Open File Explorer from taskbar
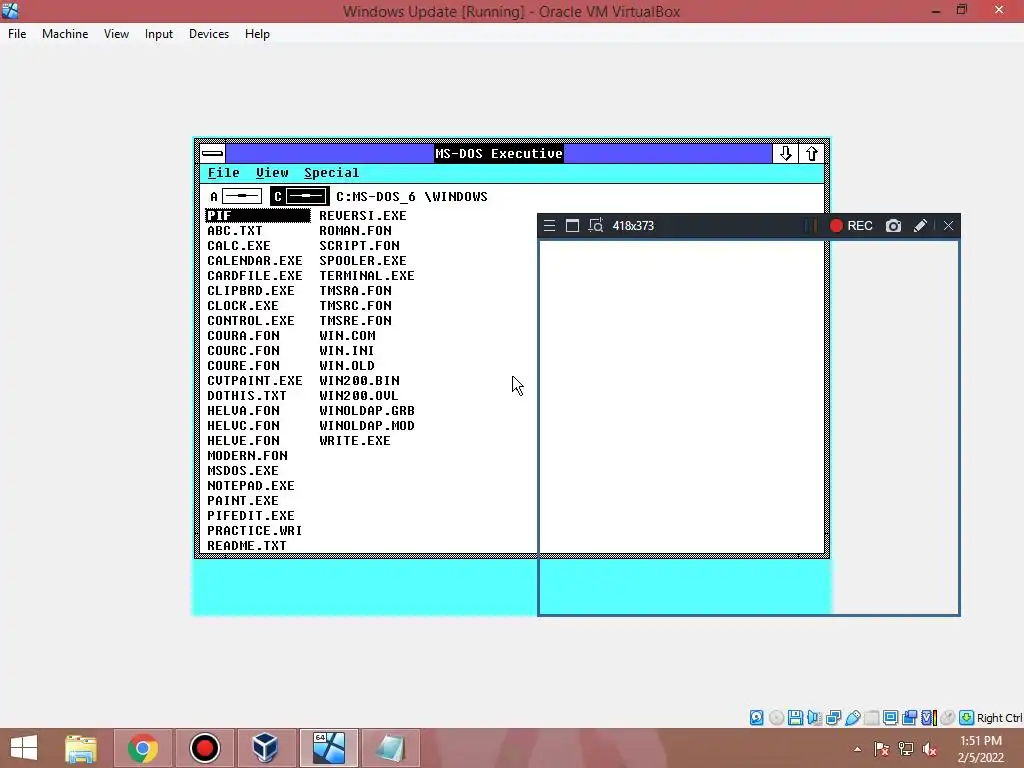1024x768 pixels. click(81, 748)
